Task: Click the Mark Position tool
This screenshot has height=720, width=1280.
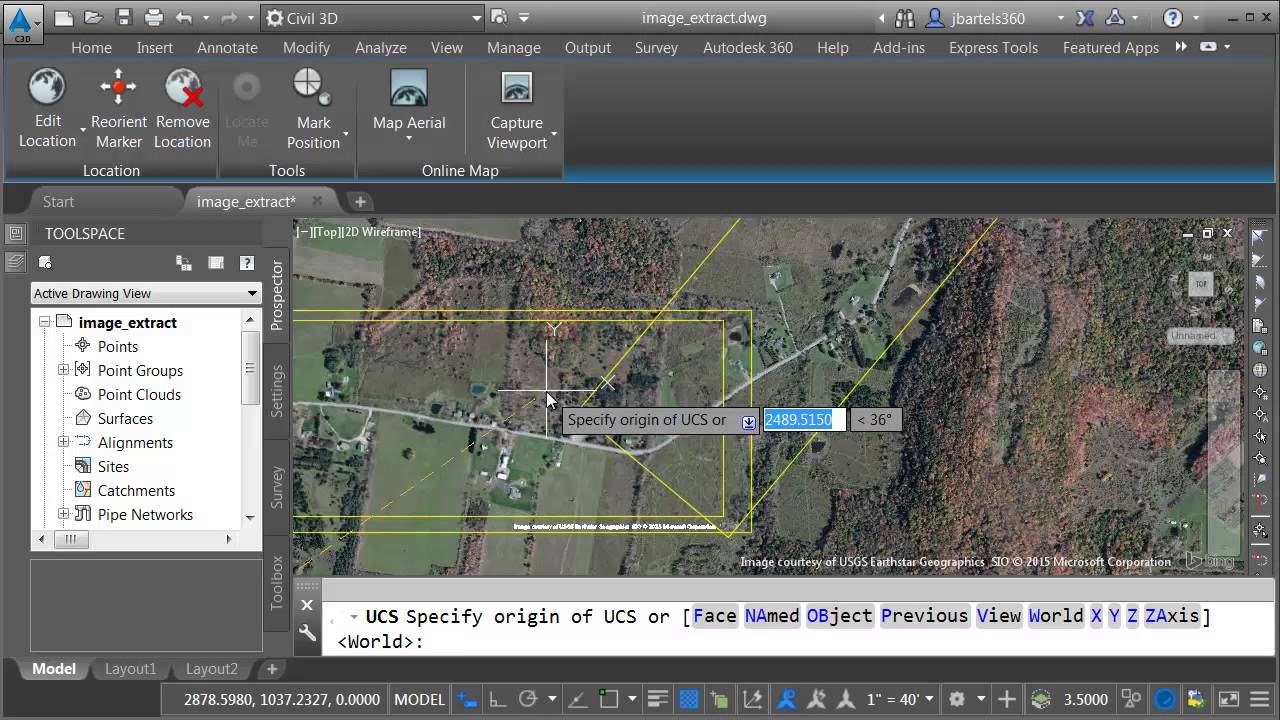Action: point(313,109)
